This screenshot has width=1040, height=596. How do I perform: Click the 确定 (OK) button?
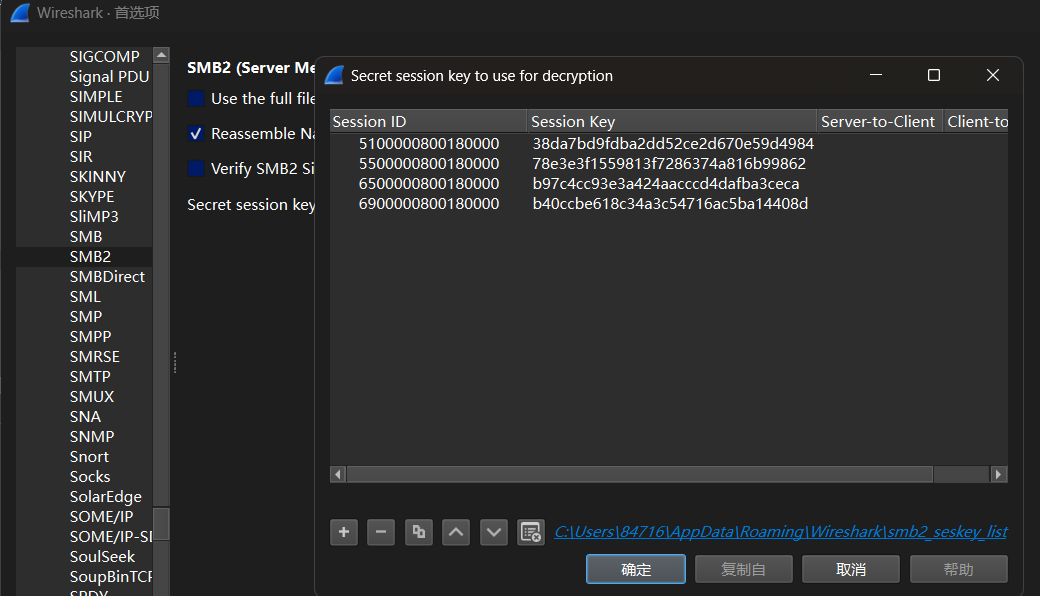click(x=636, y=569)
